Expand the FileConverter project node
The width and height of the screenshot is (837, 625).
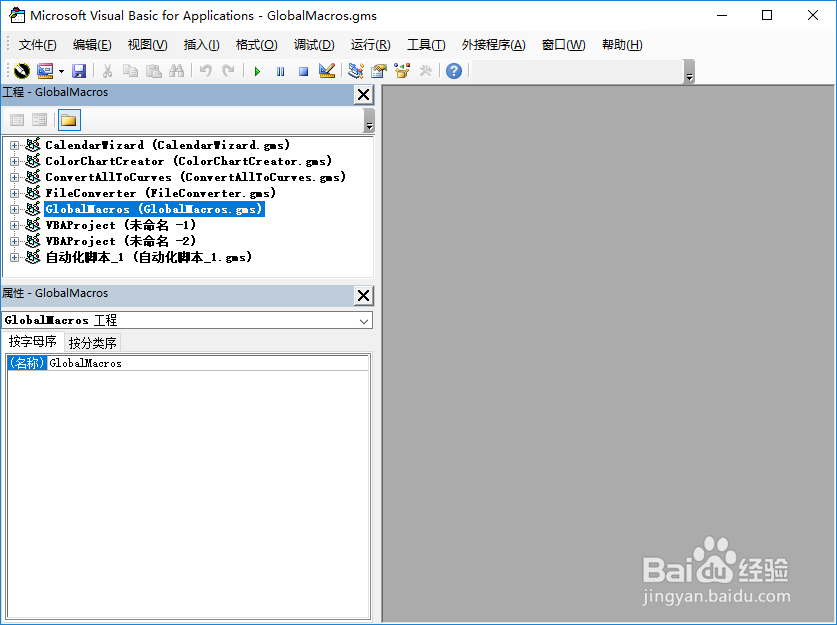(14, 193)
